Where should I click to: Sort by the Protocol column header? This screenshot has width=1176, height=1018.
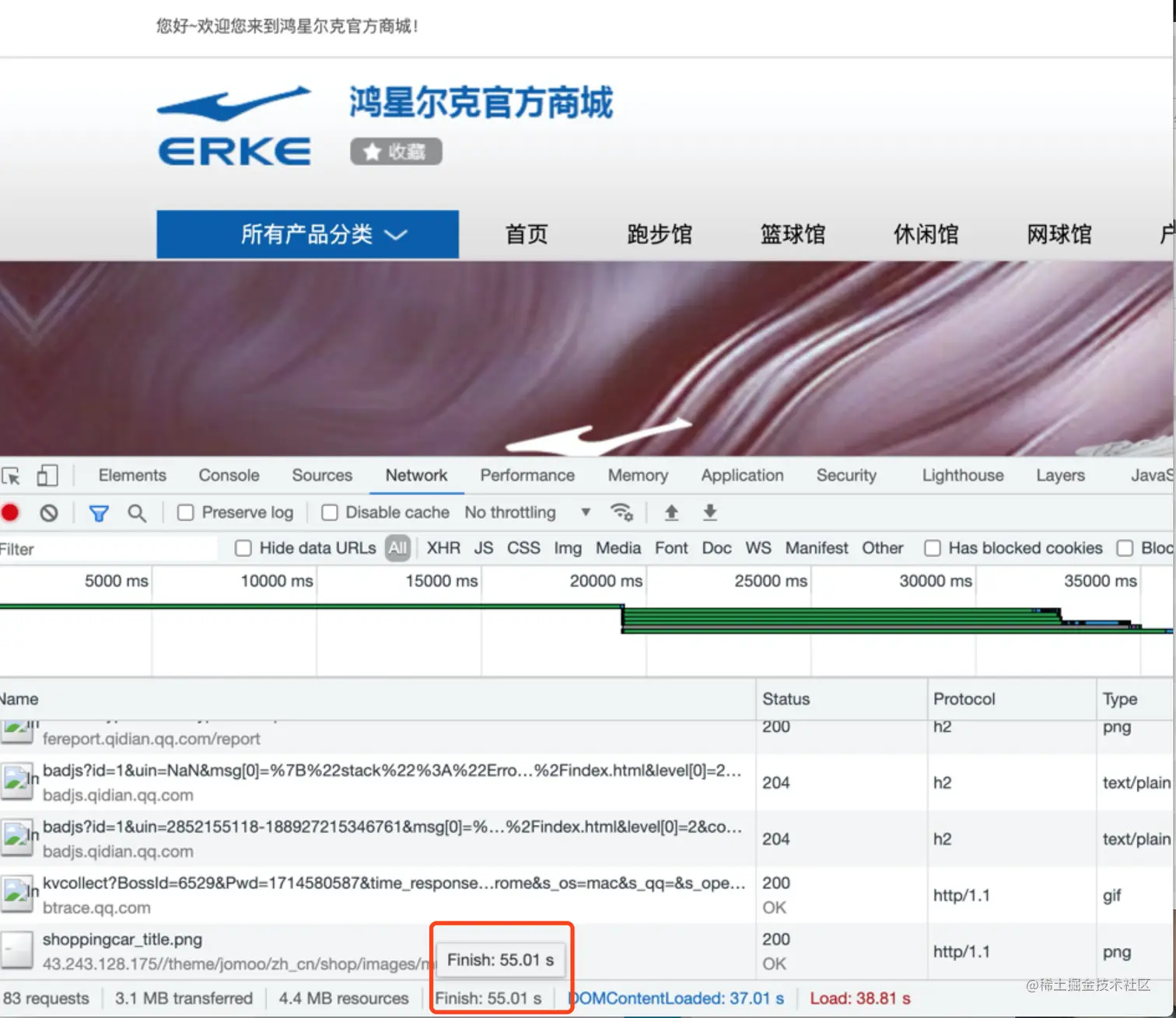1011,699
